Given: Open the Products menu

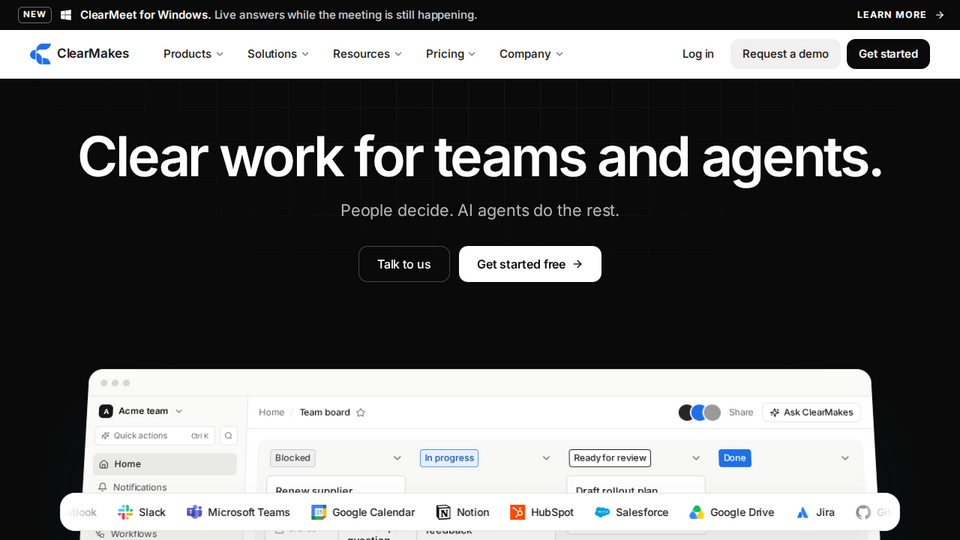Looking at the screenshot, I should click(x=193, y=54).
